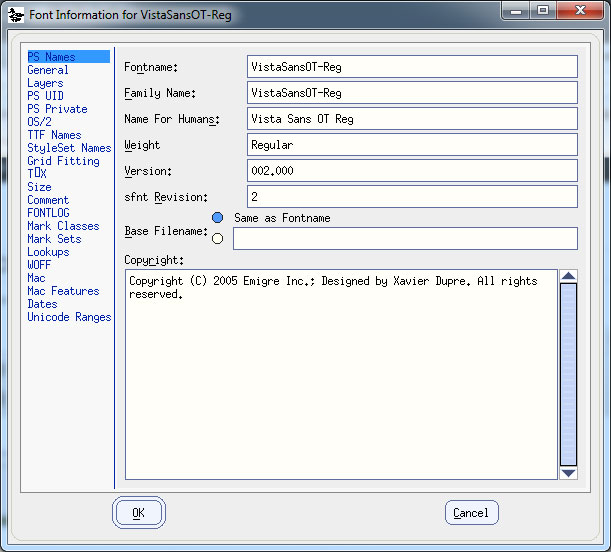Select the PS Names section
The height and width of the screenshot is (552, 611).
[x=68, y=57]
